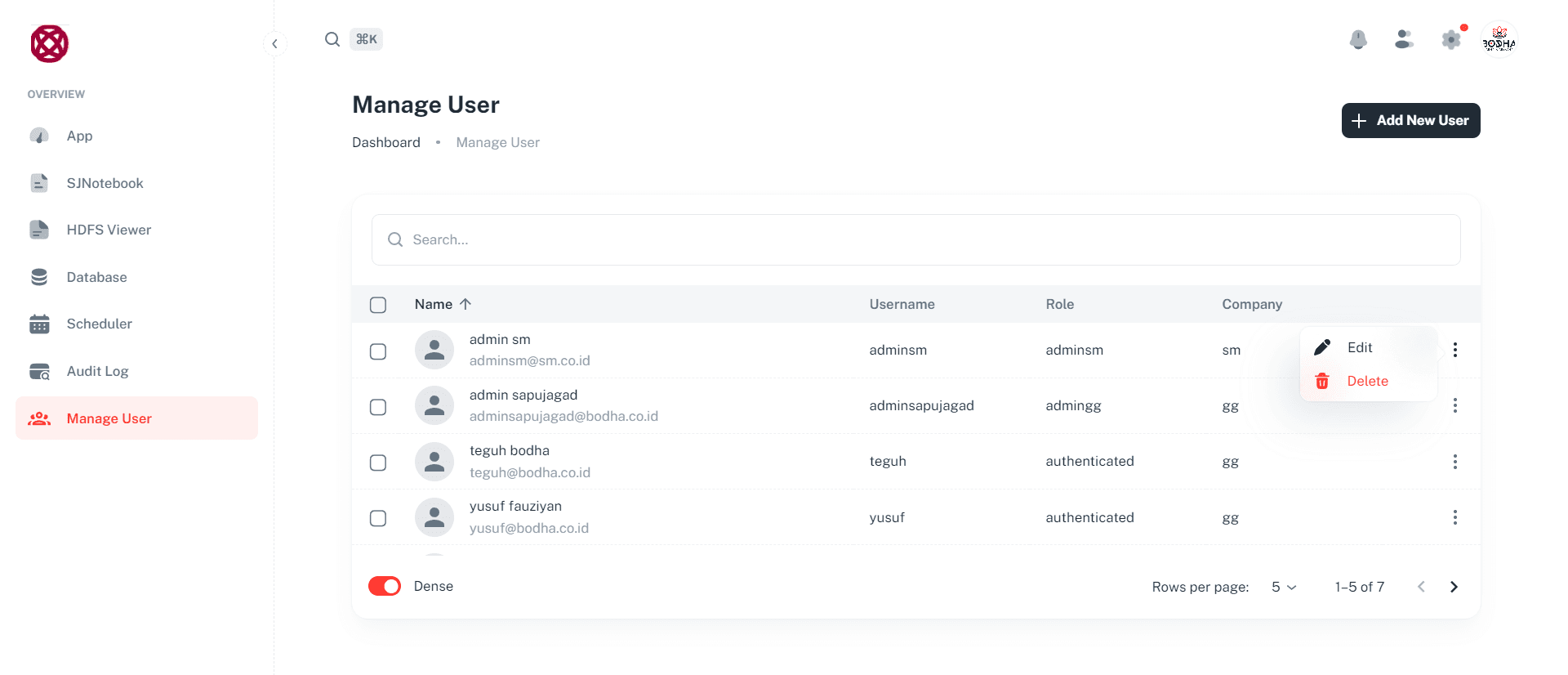The height and width of the screenshot is (675, 1568).
Task: Click email teguh@bodha.co.id
Action: coord(530,472)
